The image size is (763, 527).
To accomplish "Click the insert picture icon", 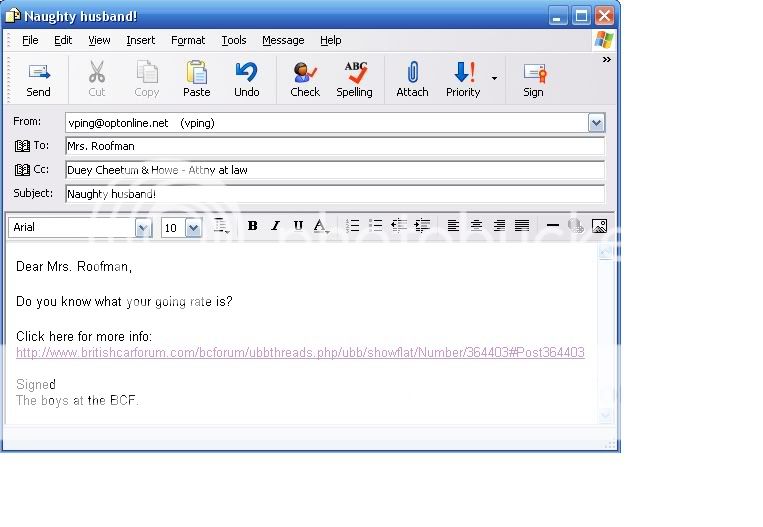I will [599, 226].
